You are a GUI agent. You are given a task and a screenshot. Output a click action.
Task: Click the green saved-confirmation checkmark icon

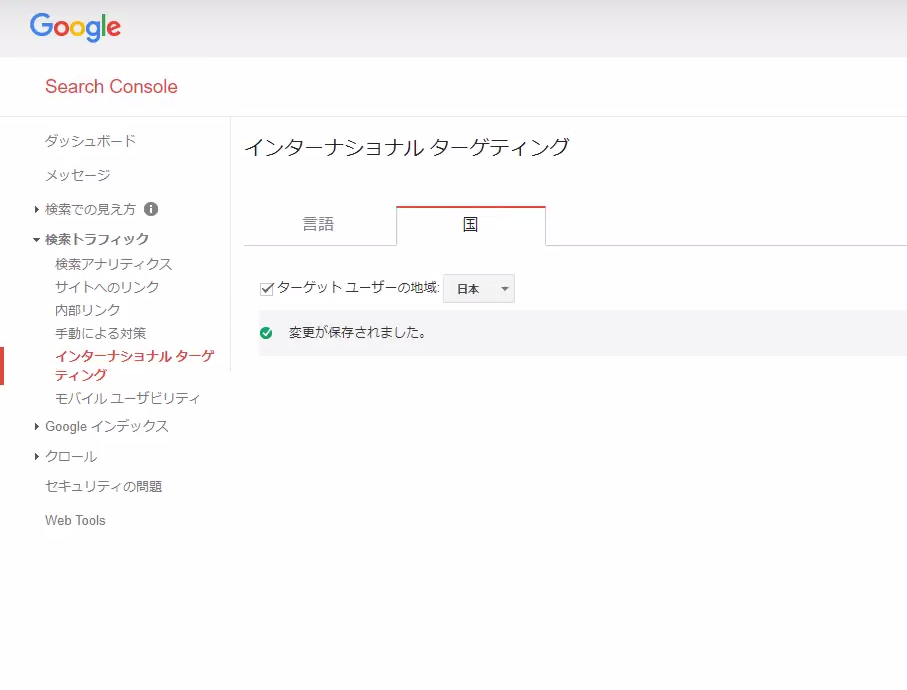pyautogui.click(x=266, y=333)
